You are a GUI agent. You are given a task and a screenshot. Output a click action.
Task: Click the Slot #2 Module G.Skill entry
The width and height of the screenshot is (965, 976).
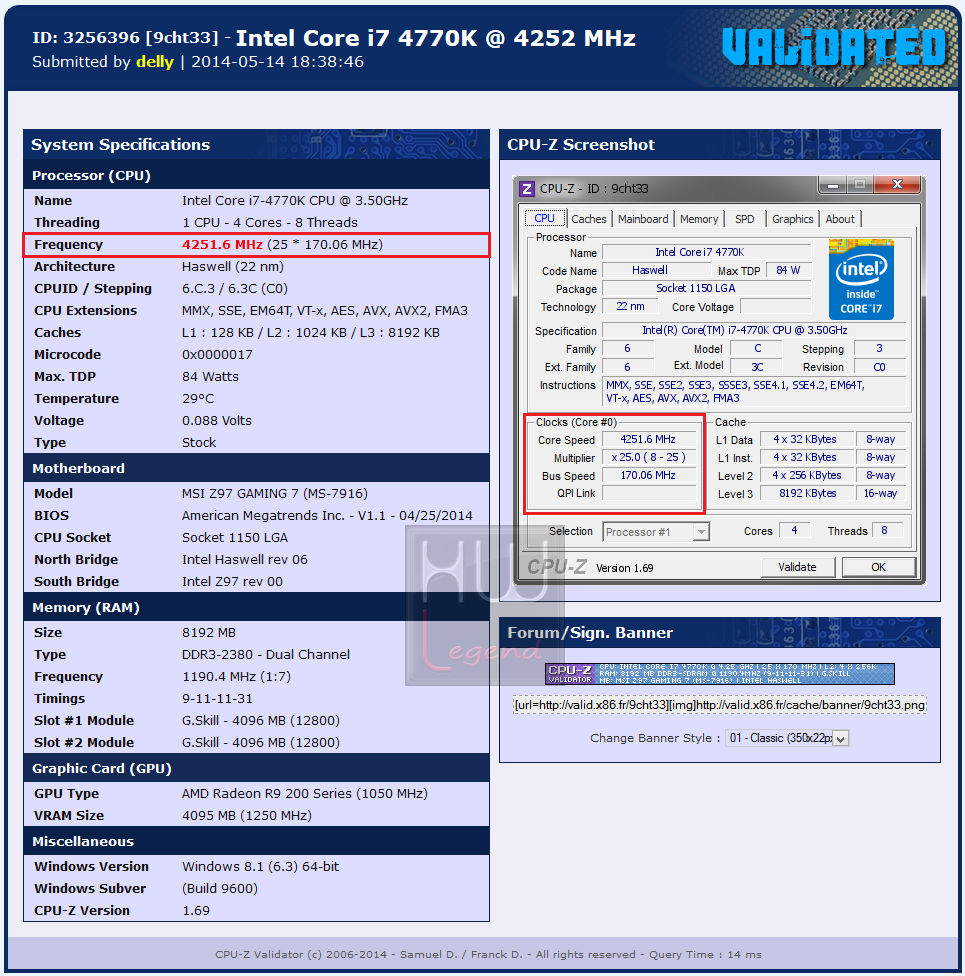[x=261, y=743]
